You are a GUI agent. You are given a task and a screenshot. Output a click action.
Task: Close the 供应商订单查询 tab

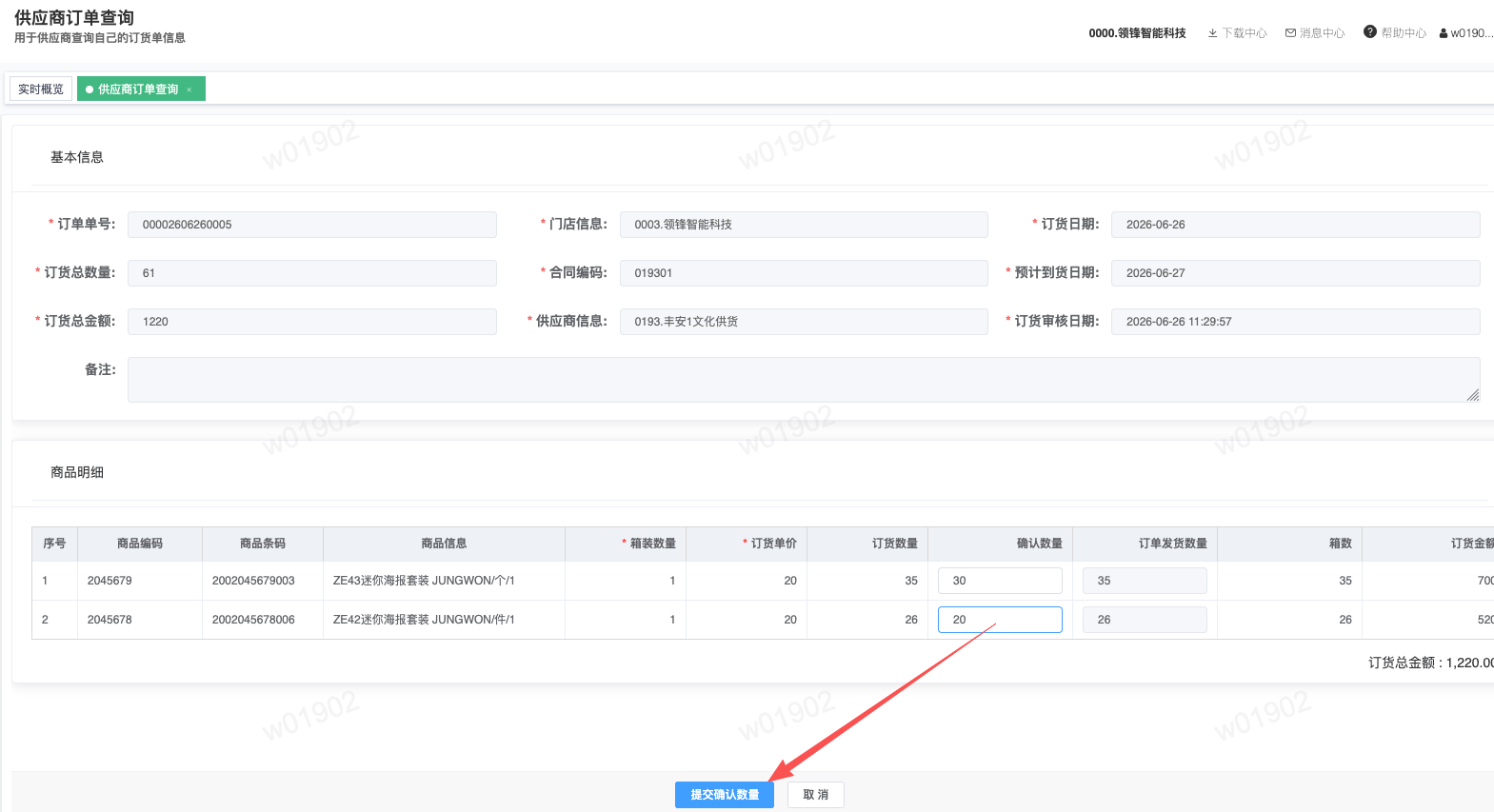coord(189,89)
